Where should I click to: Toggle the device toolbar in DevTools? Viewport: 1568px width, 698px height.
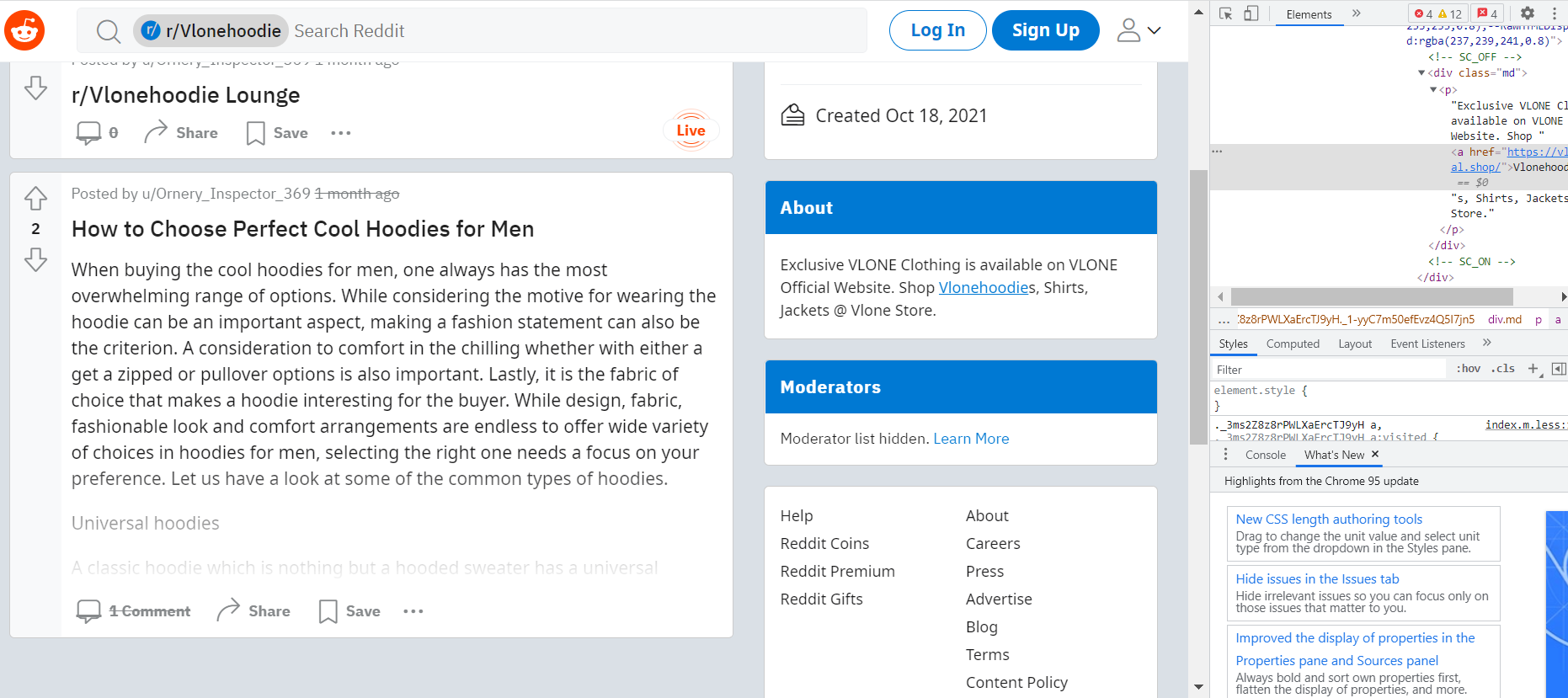pos(1251,13)
